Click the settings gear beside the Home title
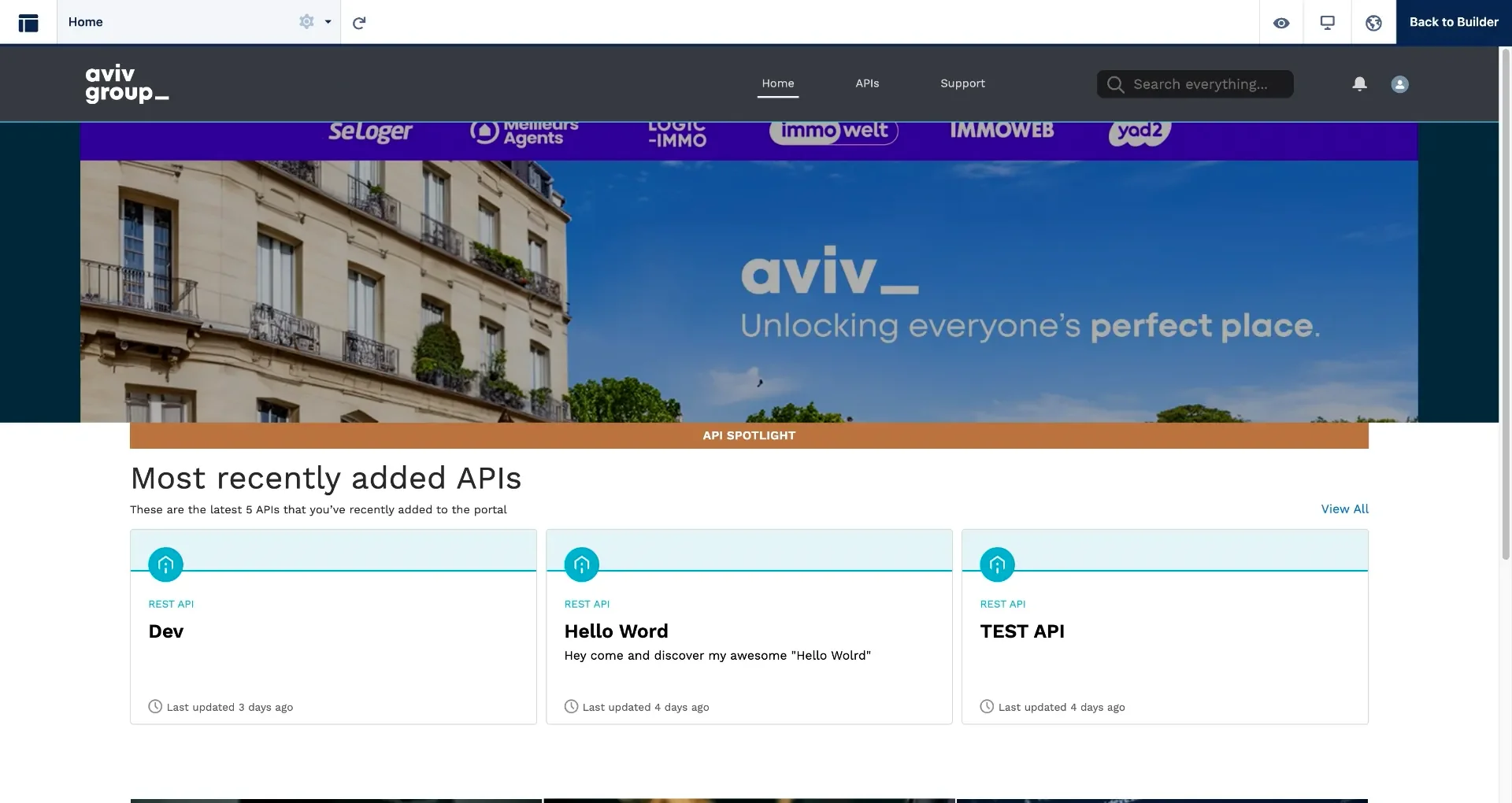Viewport: 1512px width, 803px height. [306, 21]
